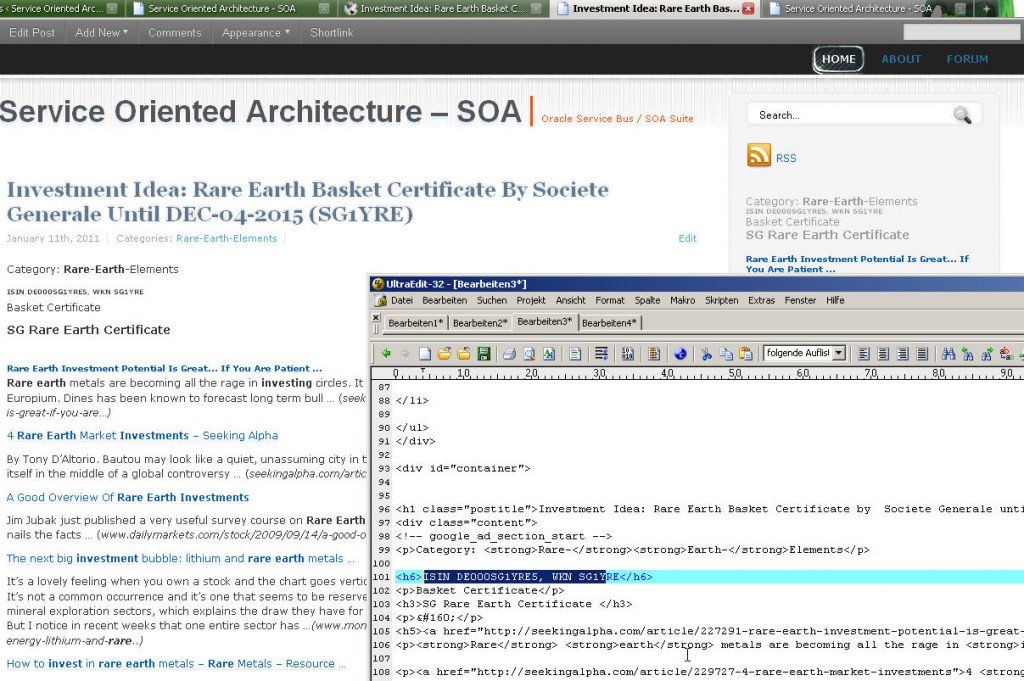The width and height of the screenshot is (1024, 681).
Task: Center align text in UltraEdit toolbar
Action: click(883, 353)
